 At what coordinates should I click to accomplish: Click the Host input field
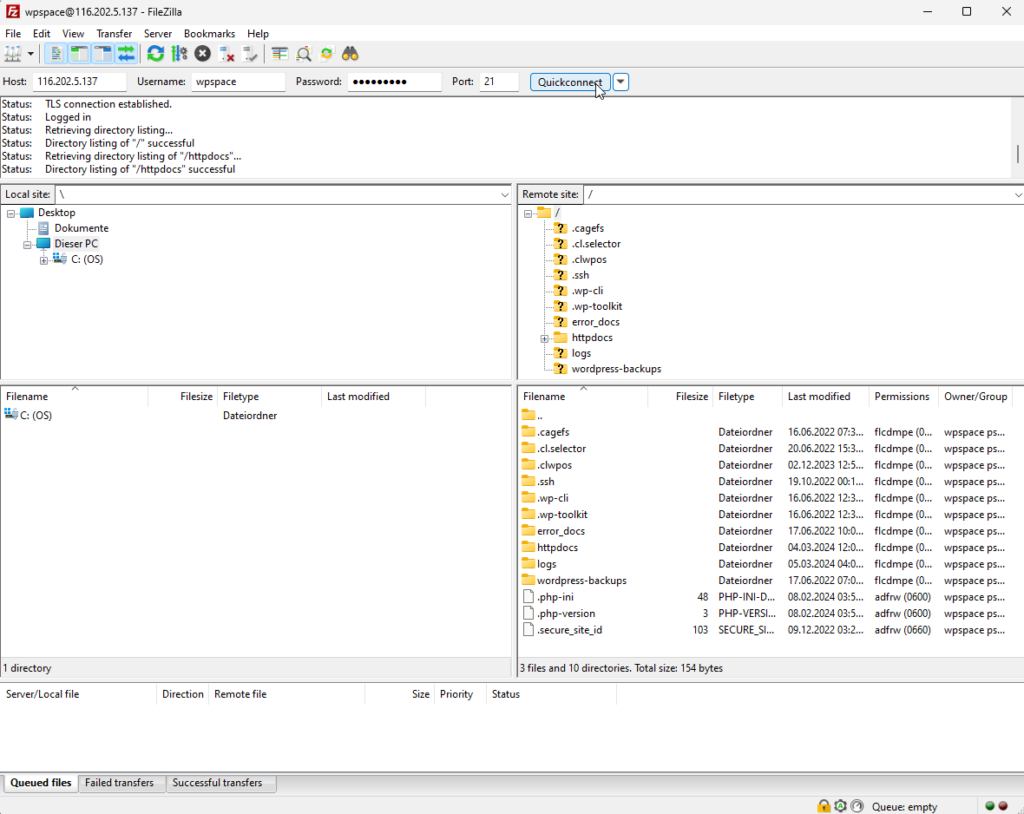pyautogui.click(x=79, y=82)
